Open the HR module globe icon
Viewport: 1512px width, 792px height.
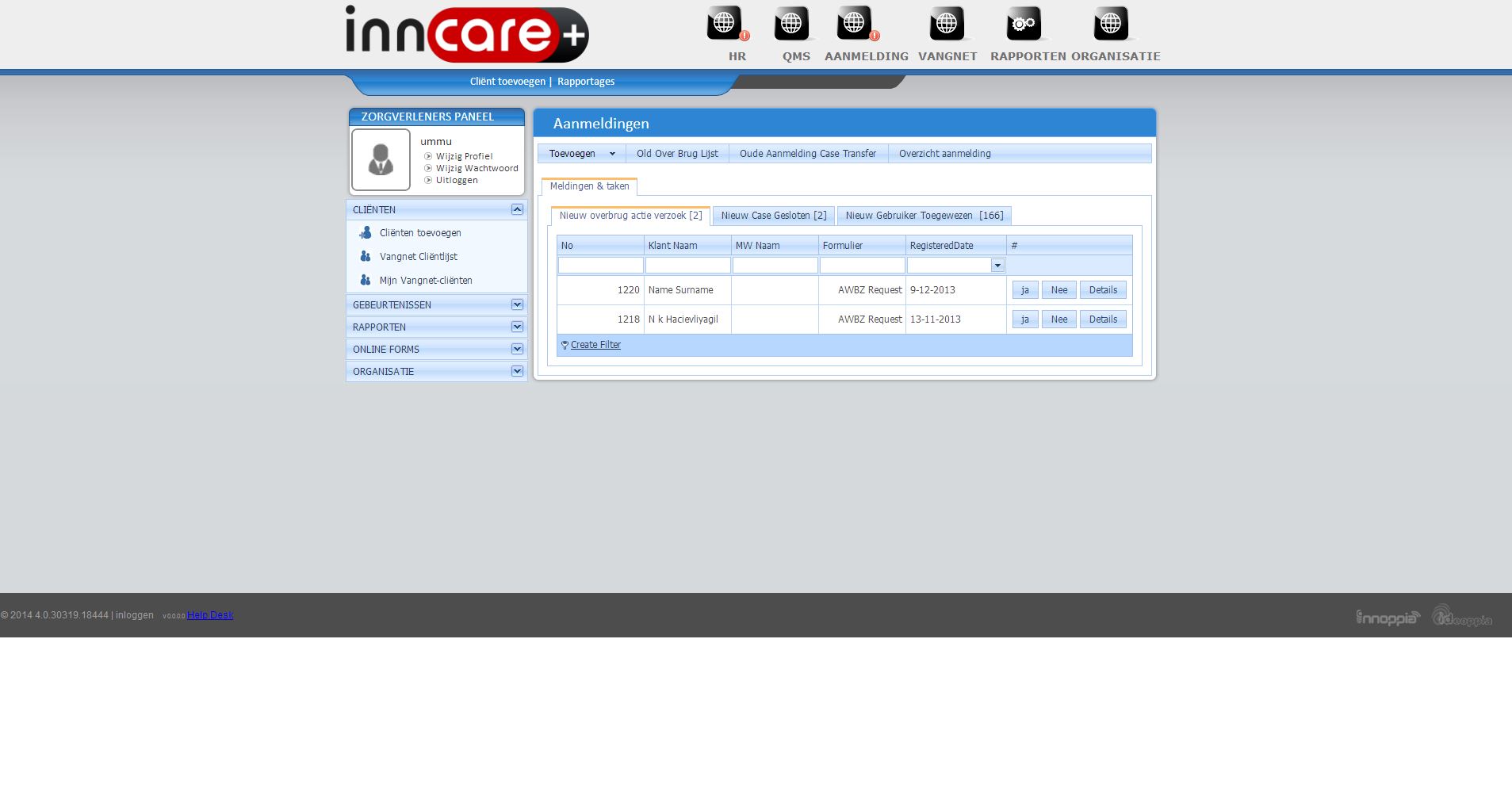(724, 23)
